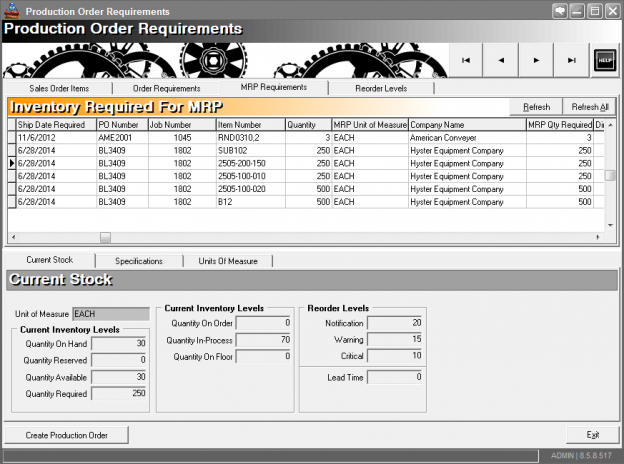
Task: Click the PO Number column header
Action: 122,125
